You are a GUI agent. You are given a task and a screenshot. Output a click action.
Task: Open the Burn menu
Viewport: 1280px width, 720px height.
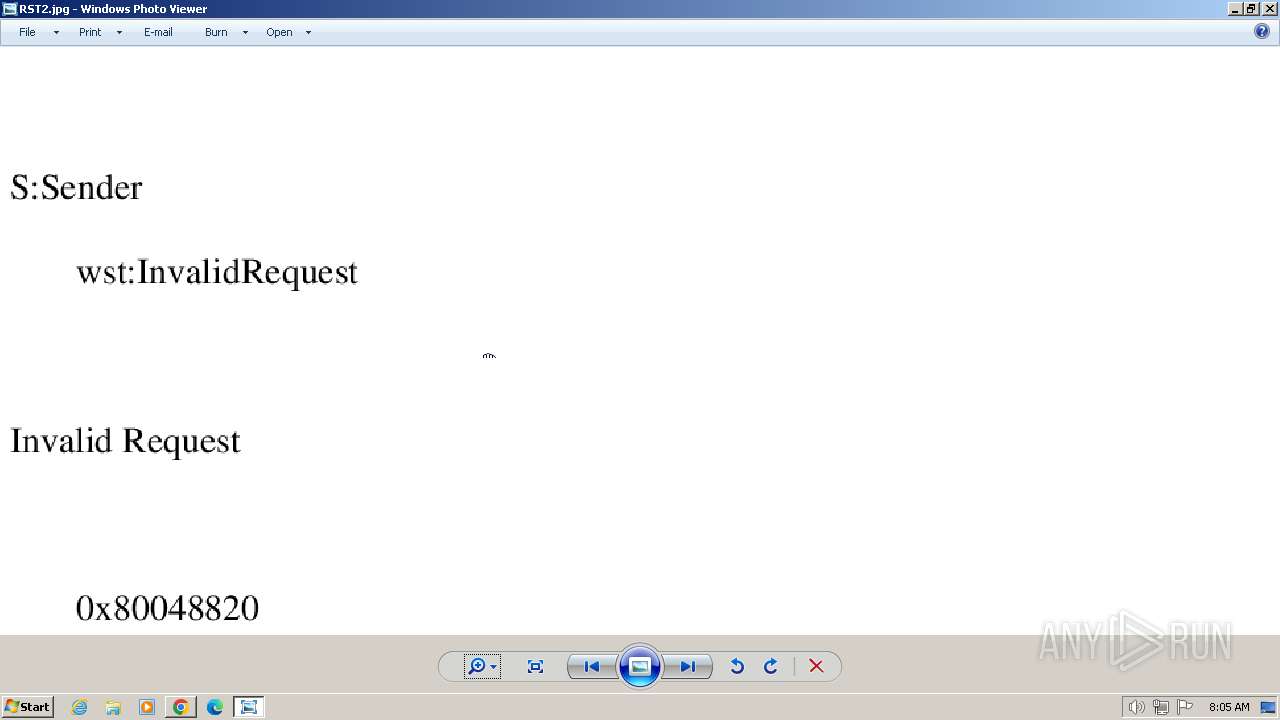pyautogui.click(x=216, y=32)
